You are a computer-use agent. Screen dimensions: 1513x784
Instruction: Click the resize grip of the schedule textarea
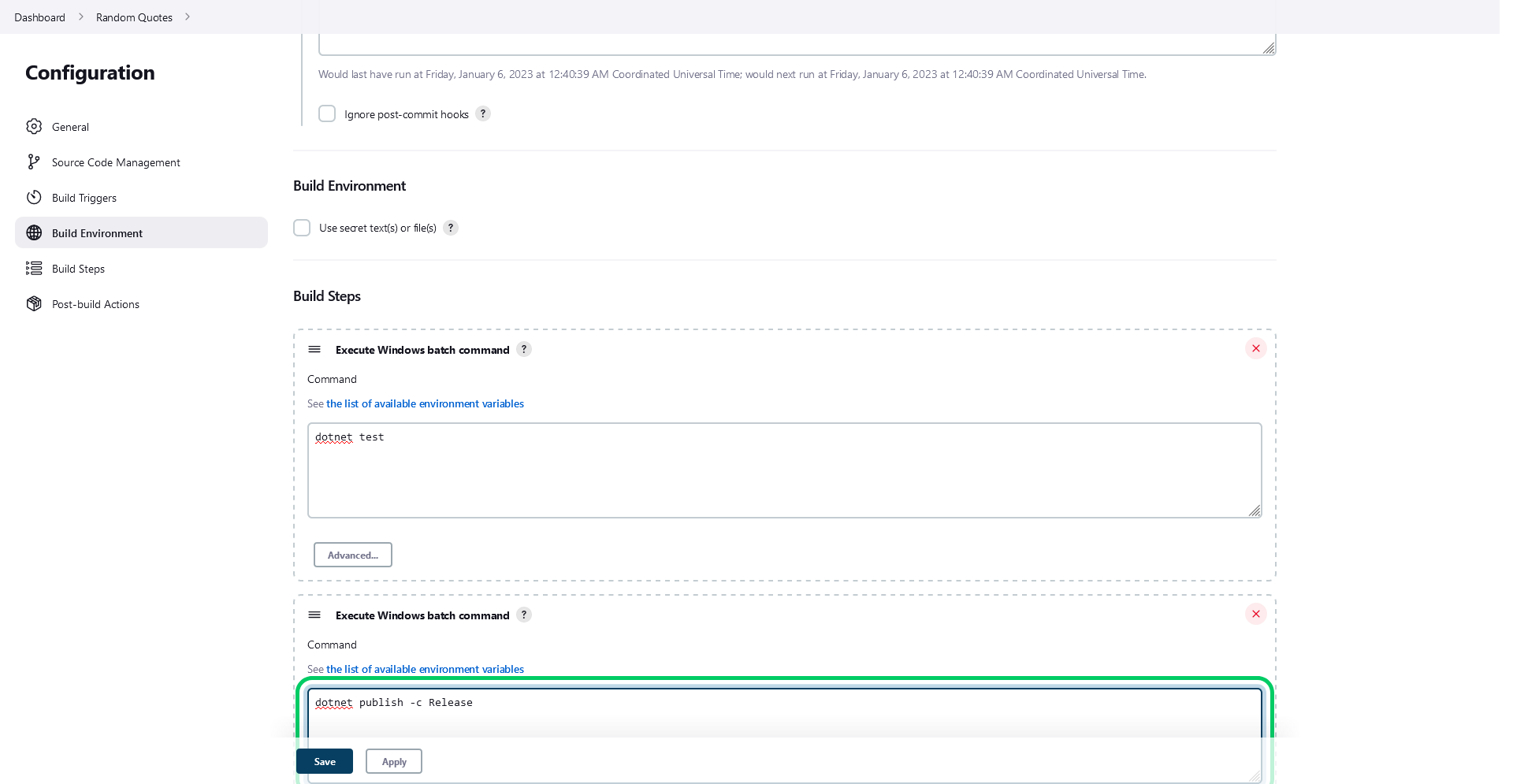coord(1269,48)
